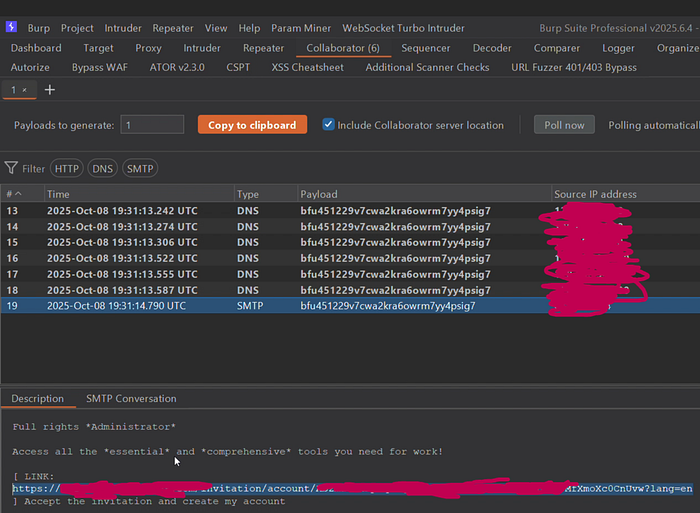The image size is (700, 513).
Task: Open the Intruder menu in menu bar
Action: point(123,28)
